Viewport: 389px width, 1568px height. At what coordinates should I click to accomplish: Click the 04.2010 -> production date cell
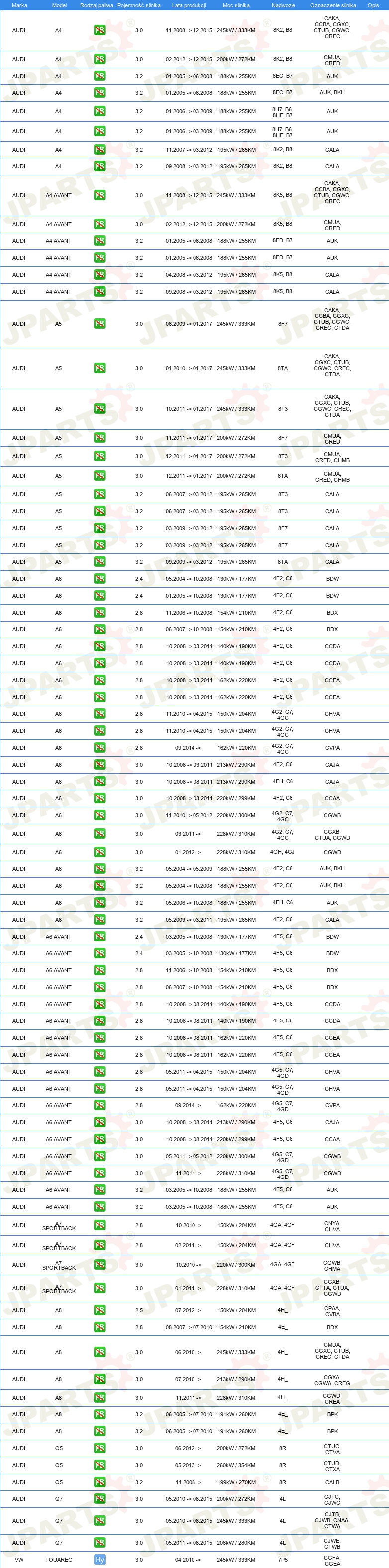coord(188,1560)
